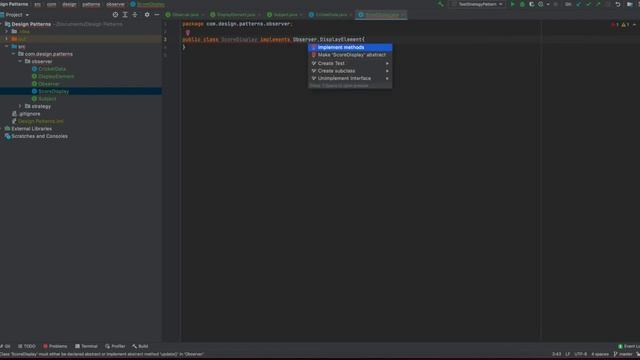Click 'design' in the breadcrumb bar
The width and height of the screenshot is (640, 360).
point(69,4)
